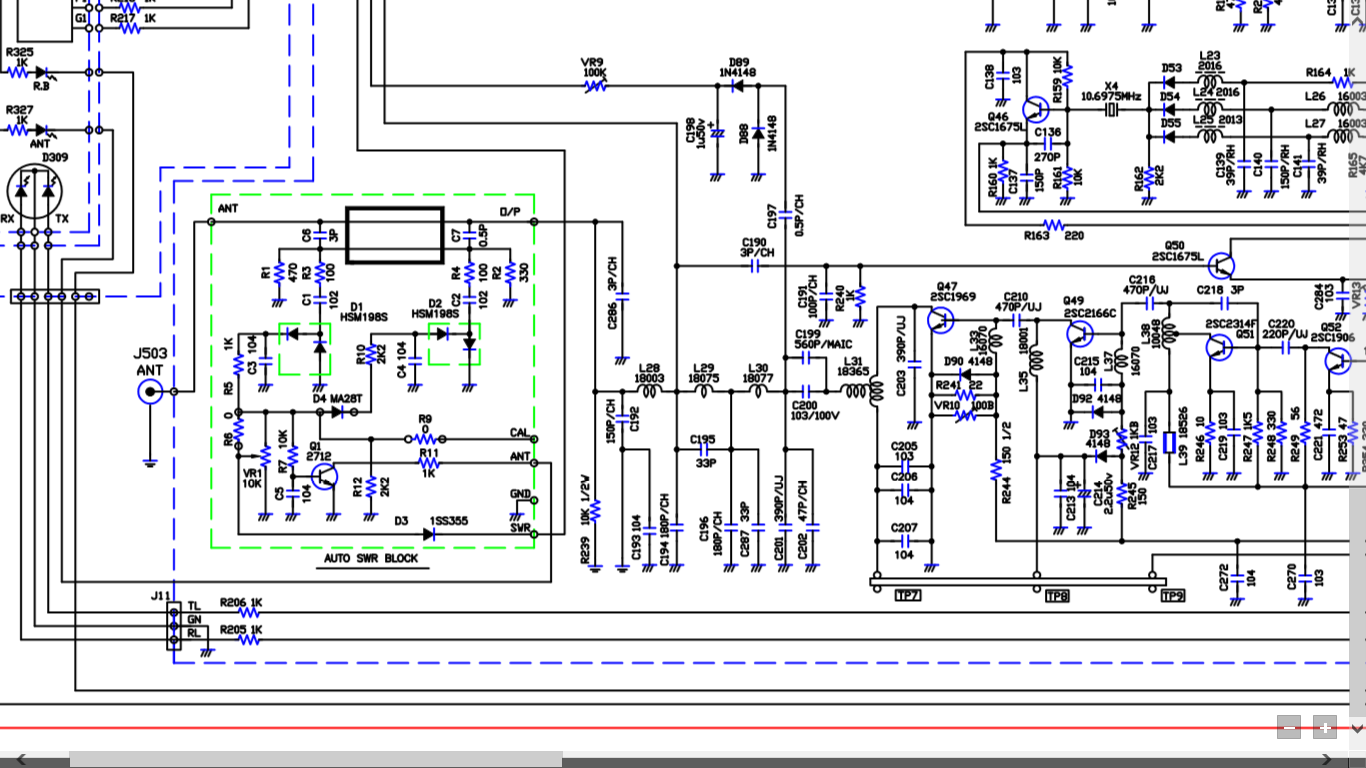Click the zoom out minus button

pyautogui.click(x=1288, y=727)
